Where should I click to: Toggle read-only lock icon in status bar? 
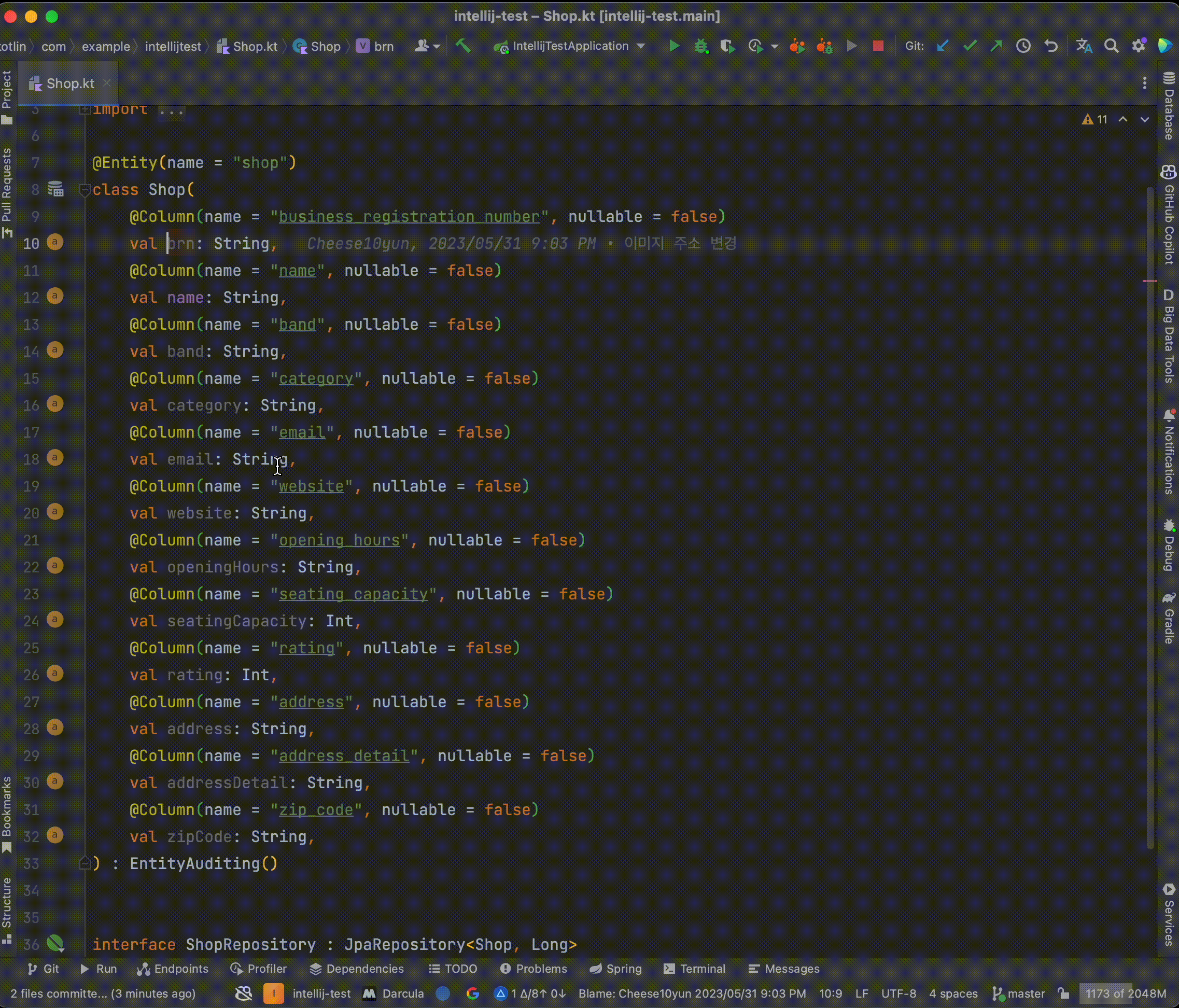pos(1063,993)
